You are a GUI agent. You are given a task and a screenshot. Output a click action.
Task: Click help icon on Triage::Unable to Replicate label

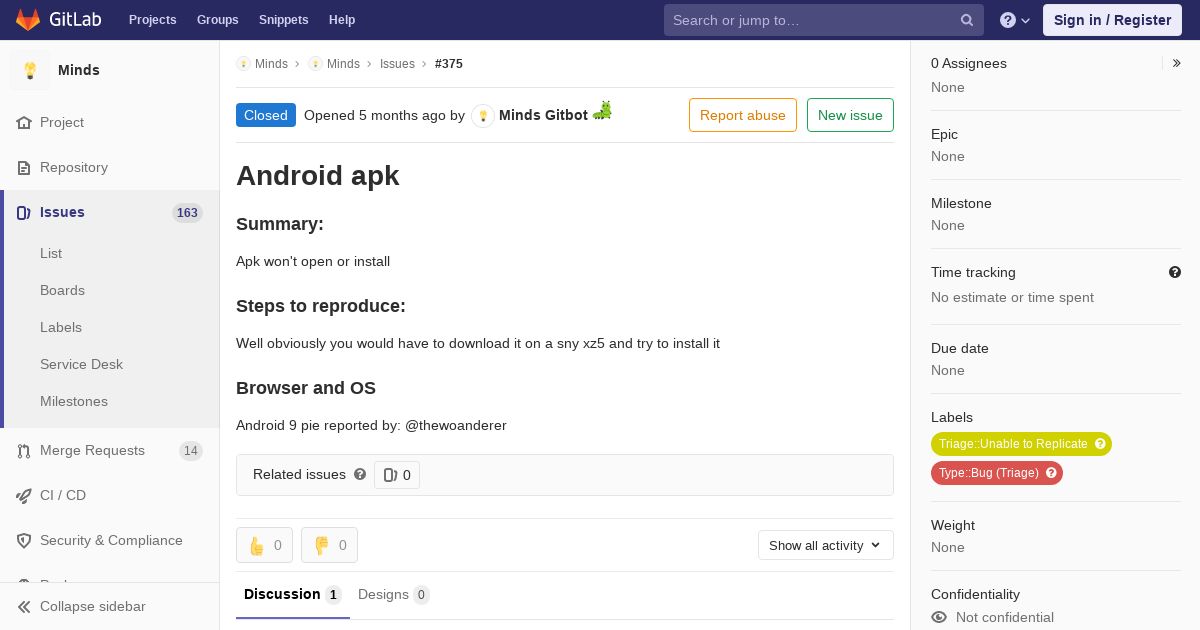(1100, 444)
